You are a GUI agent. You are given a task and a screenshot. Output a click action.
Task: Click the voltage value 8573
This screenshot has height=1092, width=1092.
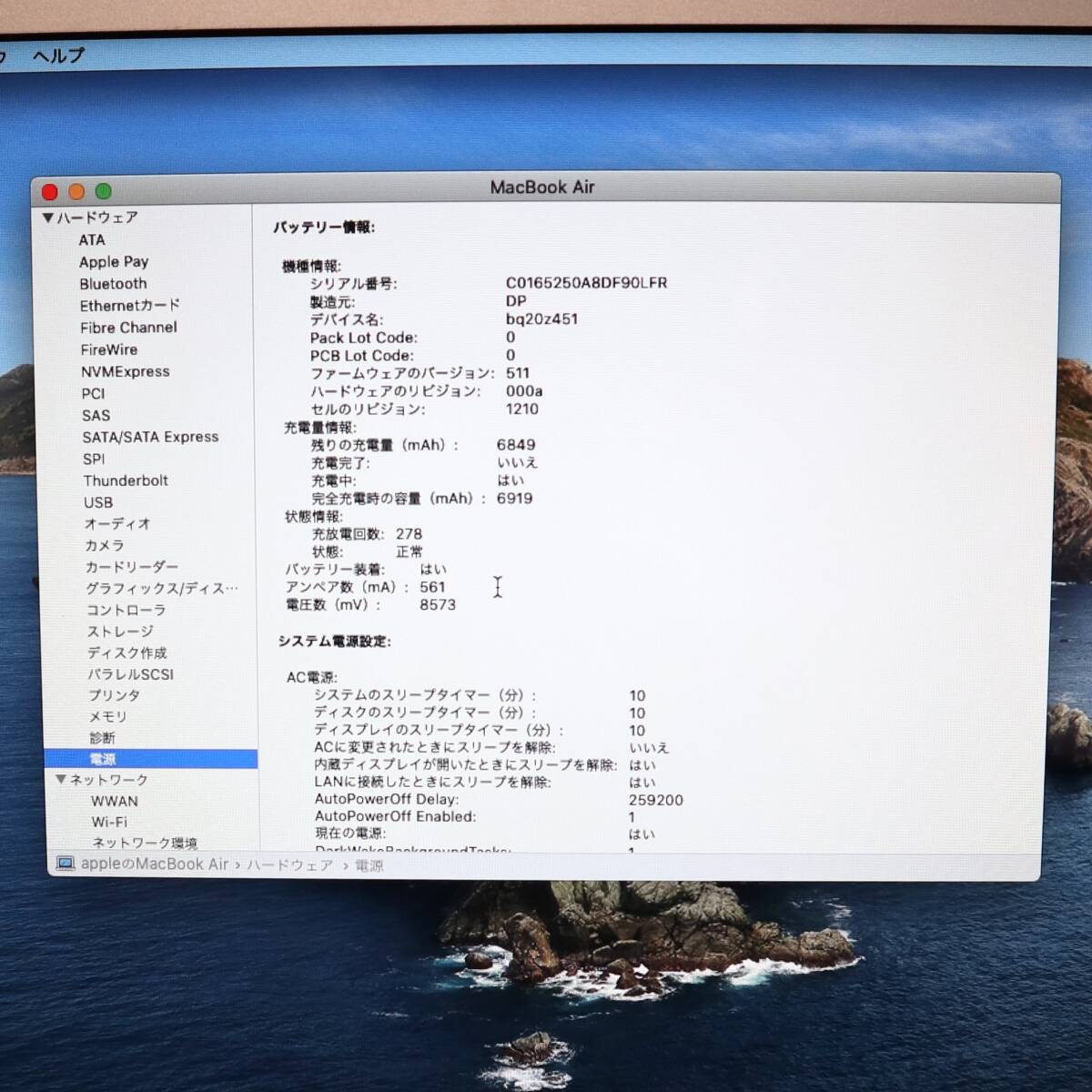point(438,604)
